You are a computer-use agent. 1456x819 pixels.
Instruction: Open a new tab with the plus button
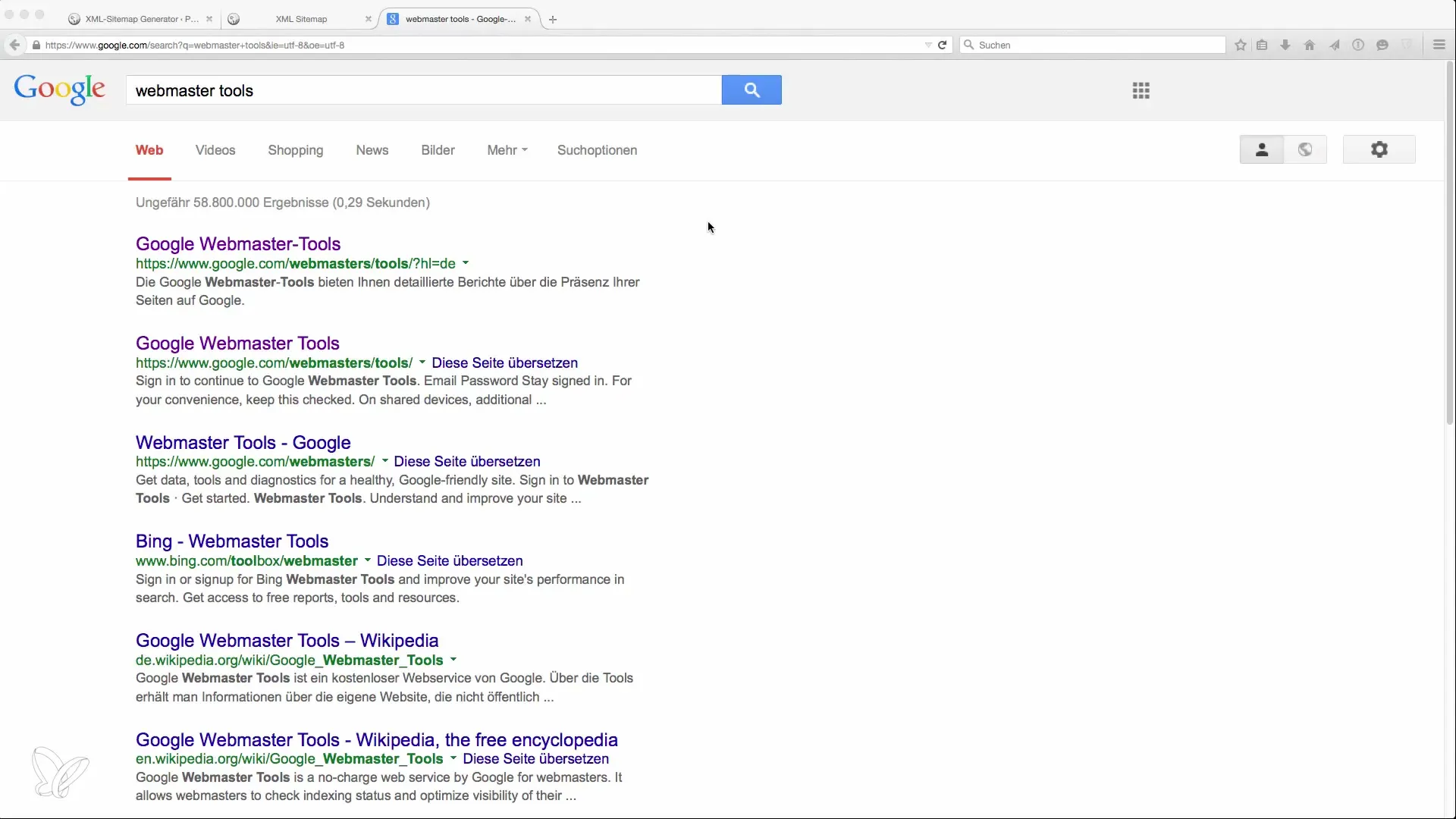pos(553,20)
